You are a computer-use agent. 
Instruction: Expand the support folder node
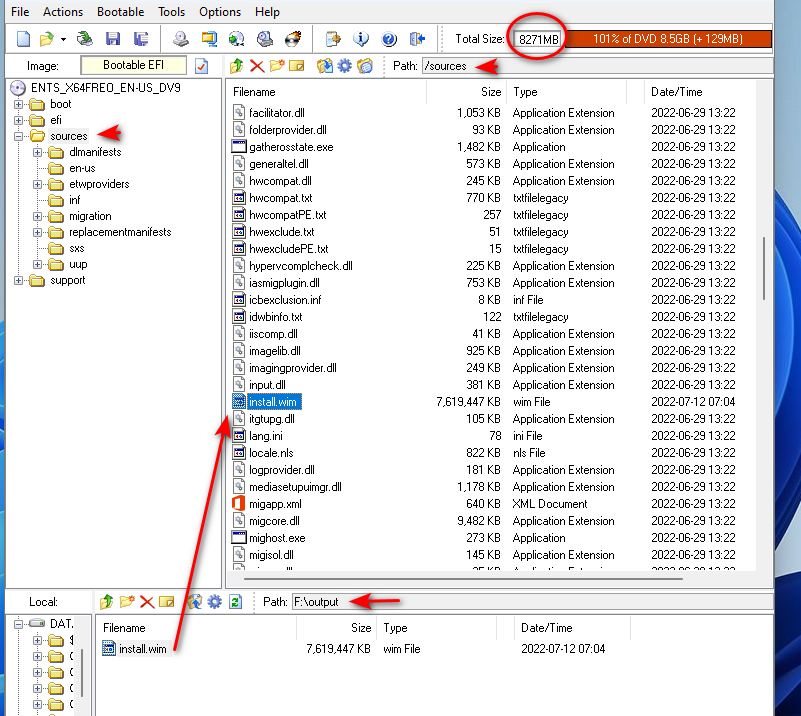(18, 280)
